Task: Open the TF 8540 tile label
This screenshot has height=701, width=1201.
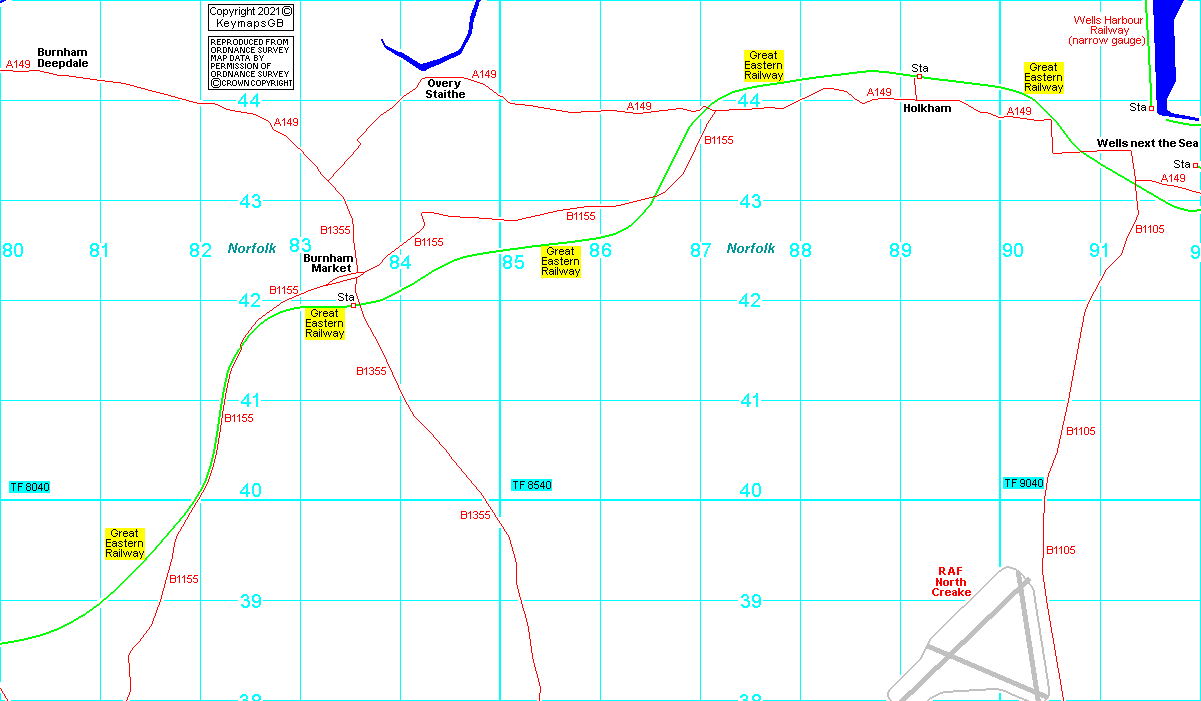Action: [531, 485]
